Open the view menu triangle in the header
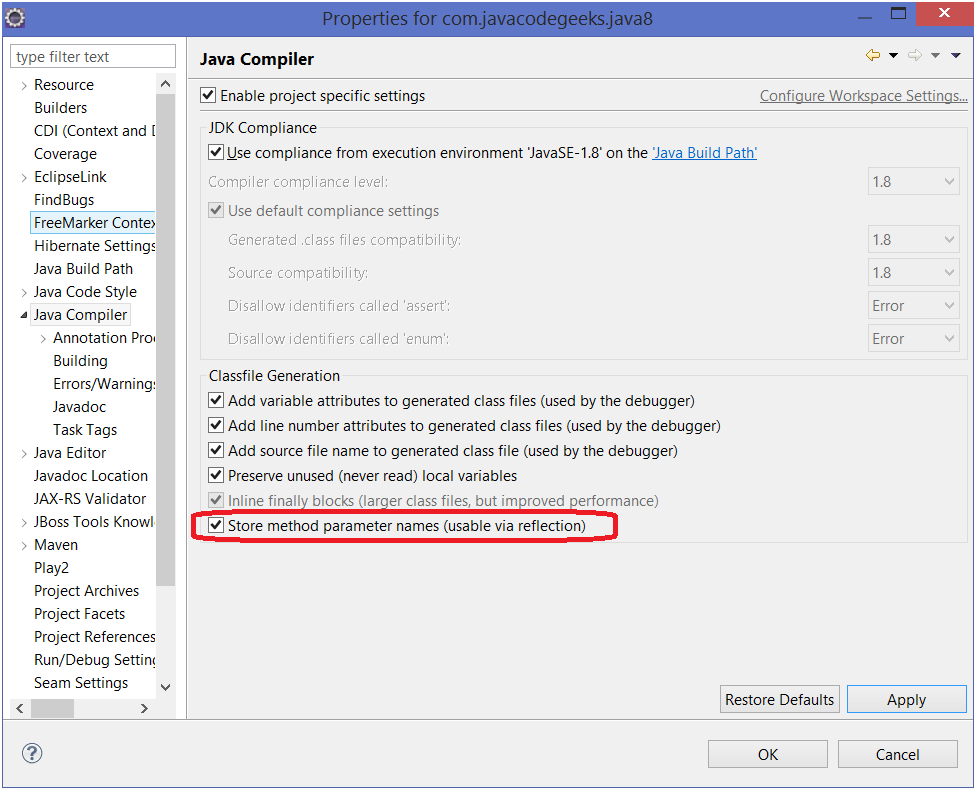This screenshot has height=790, width=976. coord(955,55)
